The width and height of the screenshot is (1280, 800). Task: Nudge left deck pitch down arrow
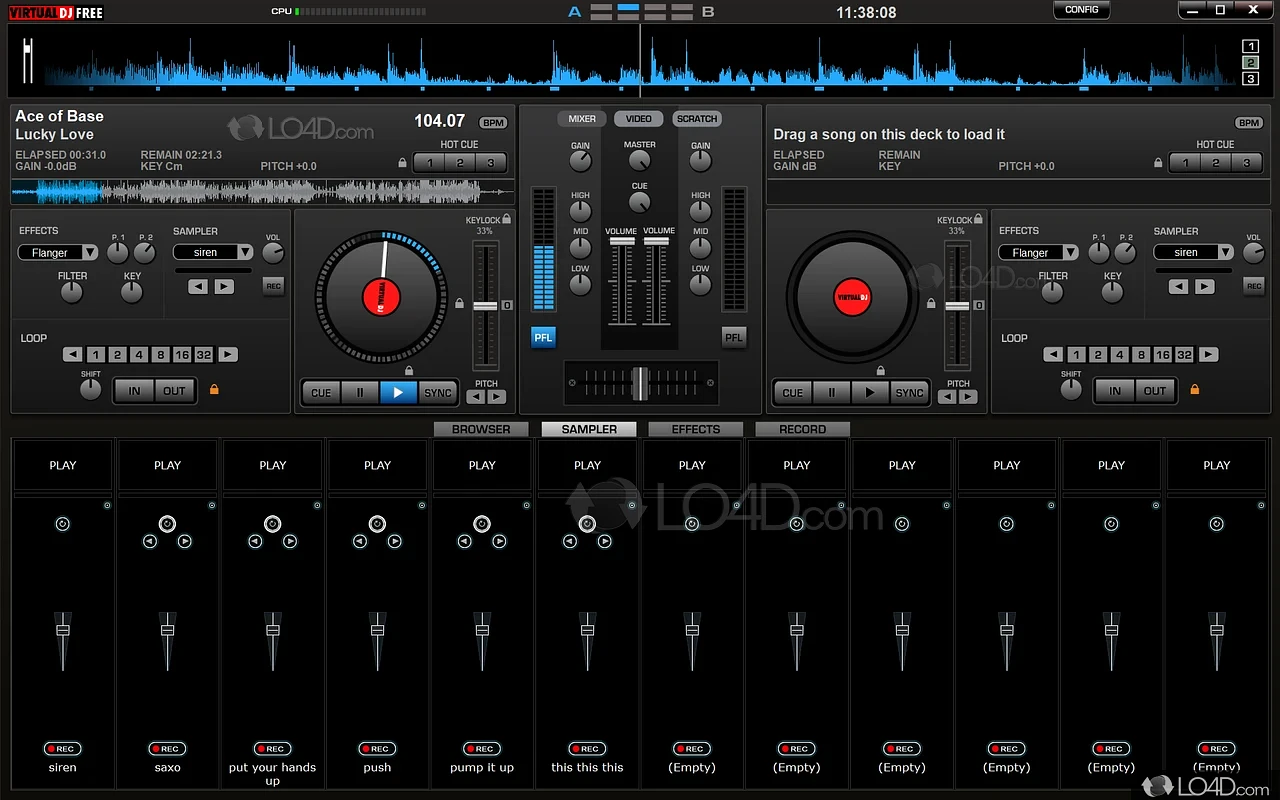pyautogui.click(x=476, y=397)
